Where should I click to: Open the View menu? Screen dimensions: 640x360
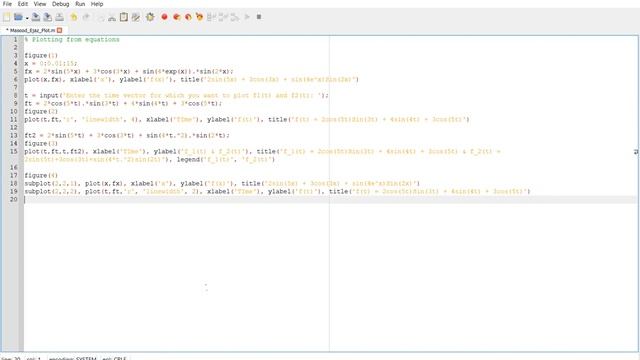point(40,4)
